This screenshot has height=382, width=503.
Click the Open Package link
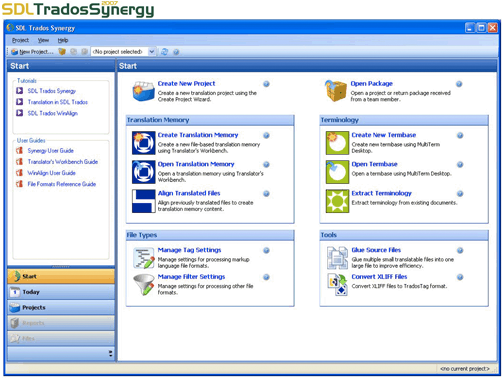pos(372,84)
